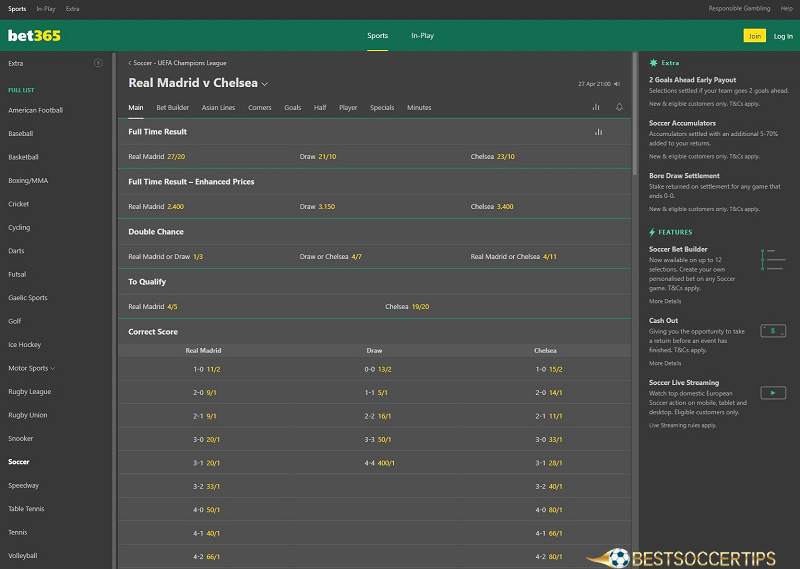Click the left sidebar scrollbar

click(x=114, y=310)
